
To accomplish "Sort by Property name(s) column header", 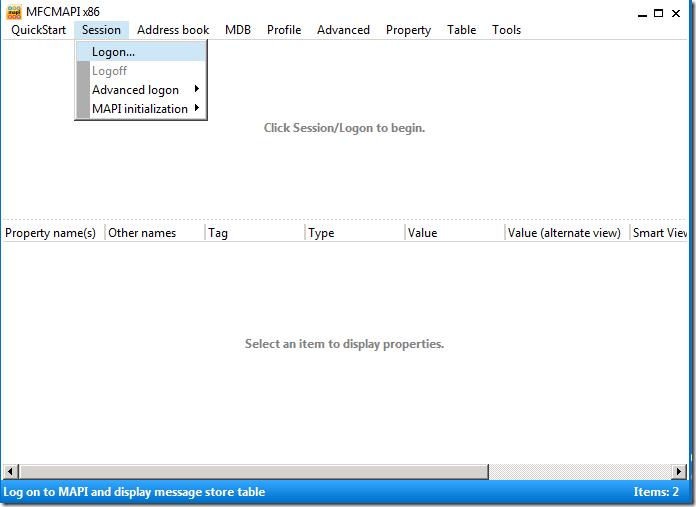I will 54,233.
